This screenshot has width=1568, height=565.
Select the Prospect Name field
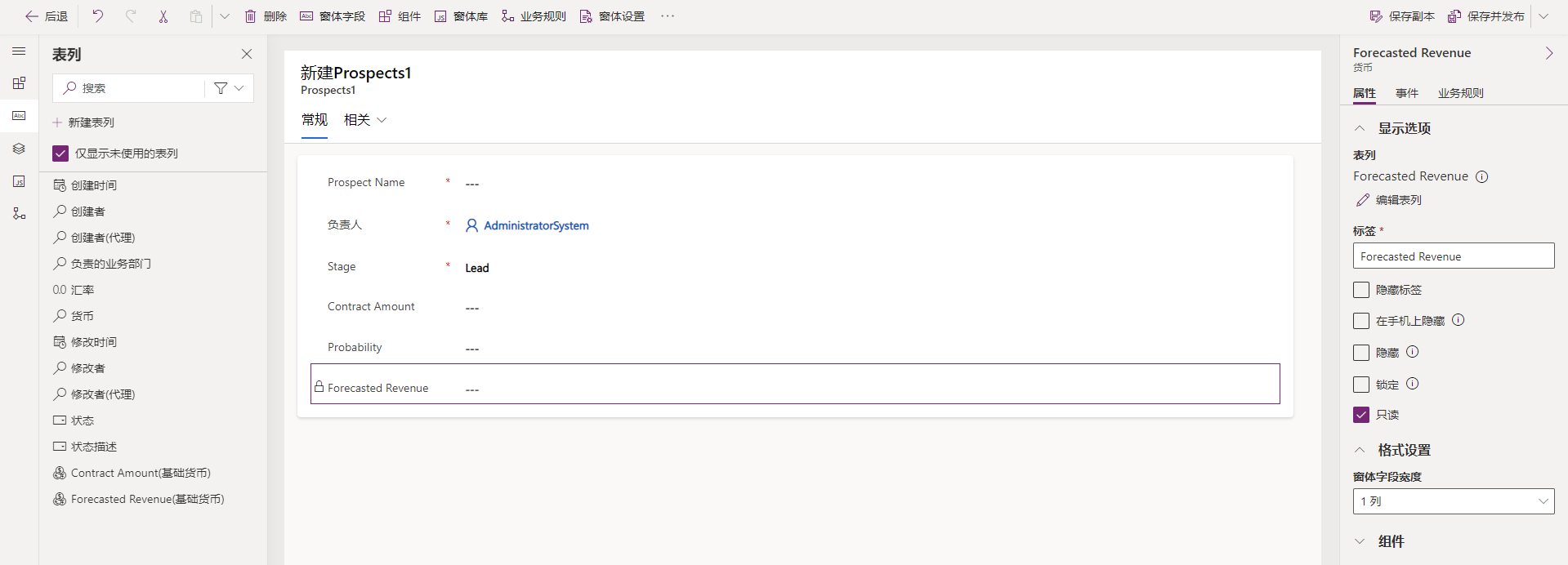[x=795, y=183]
